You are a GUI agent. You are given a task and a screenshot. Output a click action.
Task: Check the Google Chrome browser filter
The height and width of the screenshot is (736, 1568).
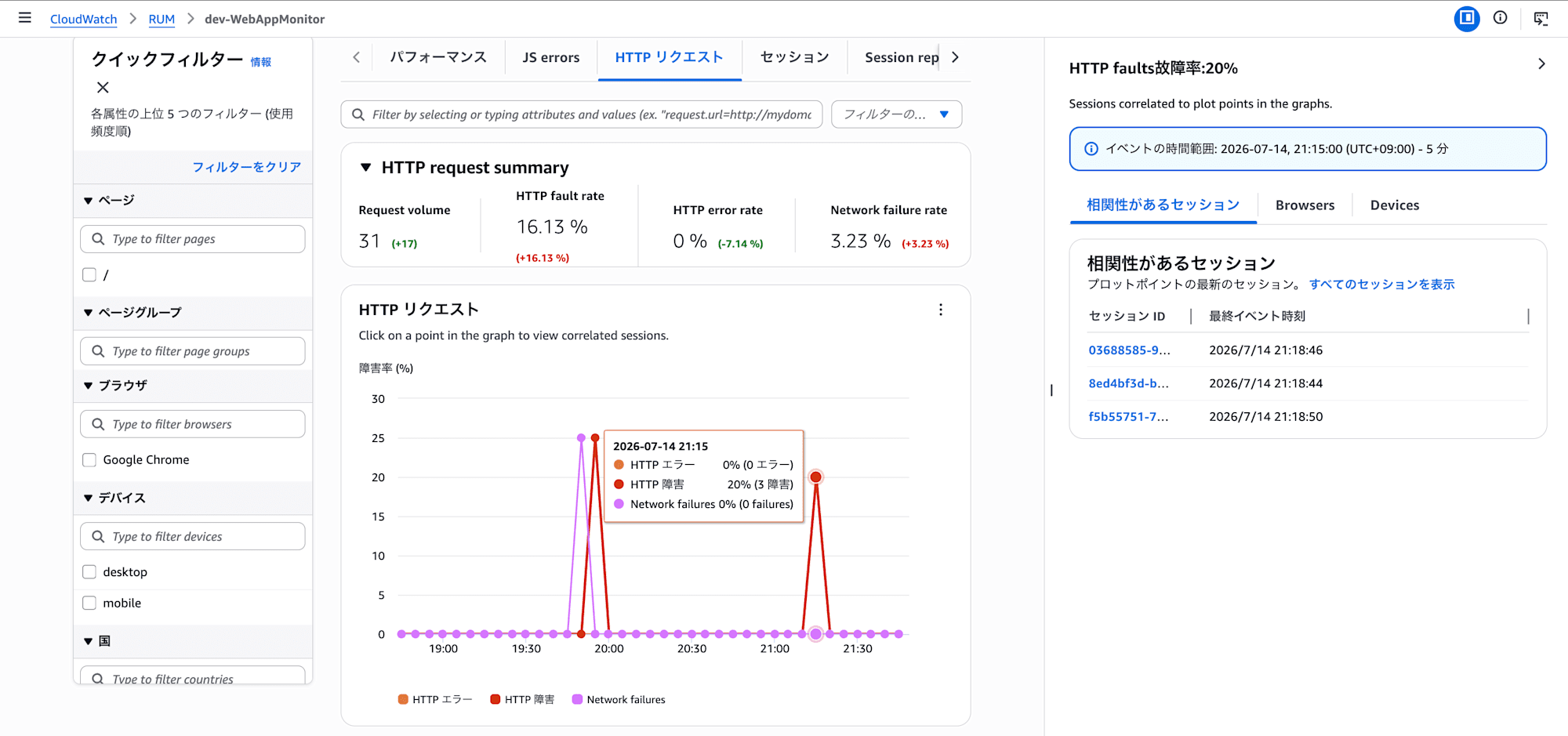89,460
